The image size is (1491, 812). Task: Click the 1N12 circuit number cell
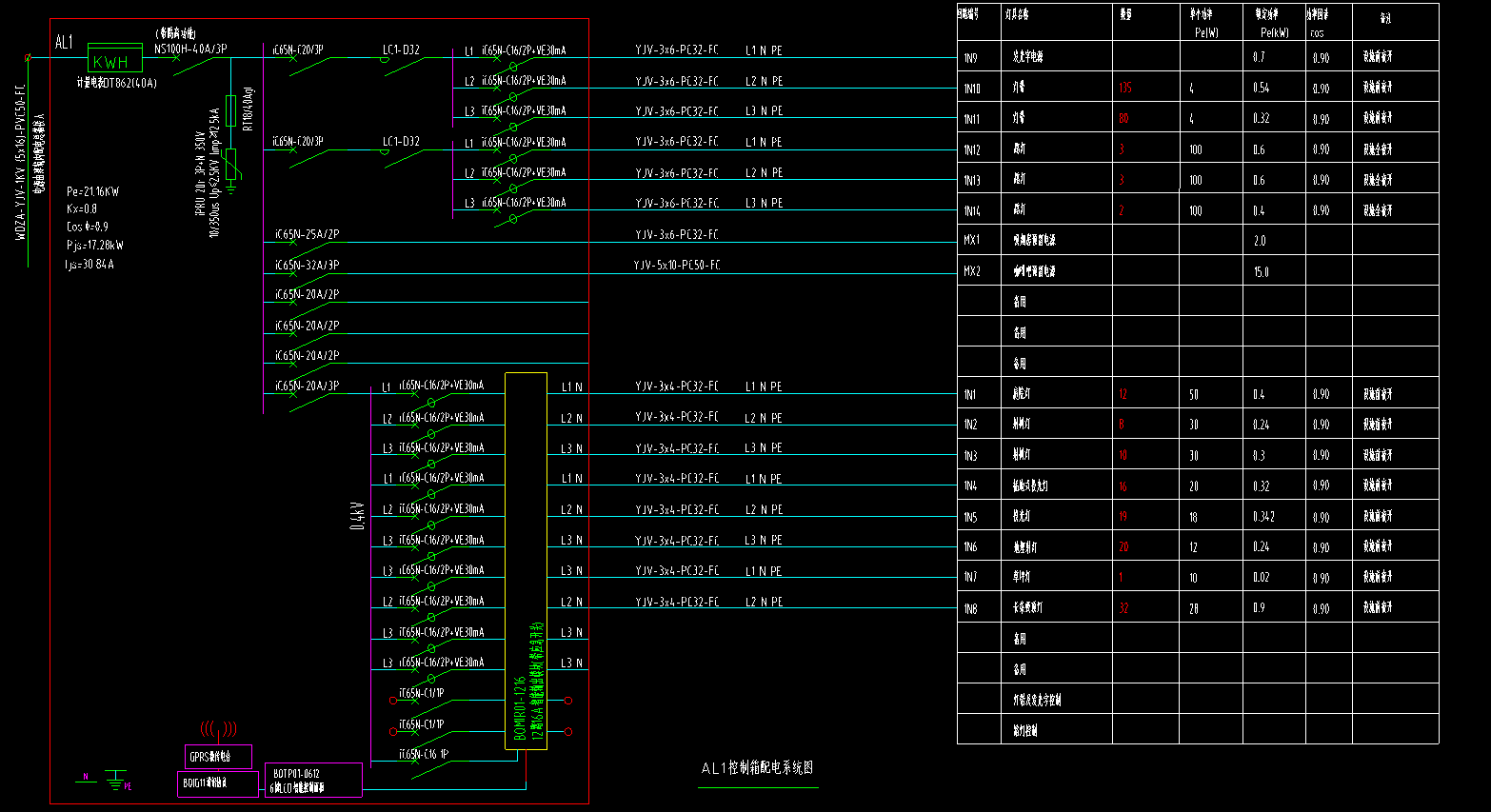tap(971, 149)
